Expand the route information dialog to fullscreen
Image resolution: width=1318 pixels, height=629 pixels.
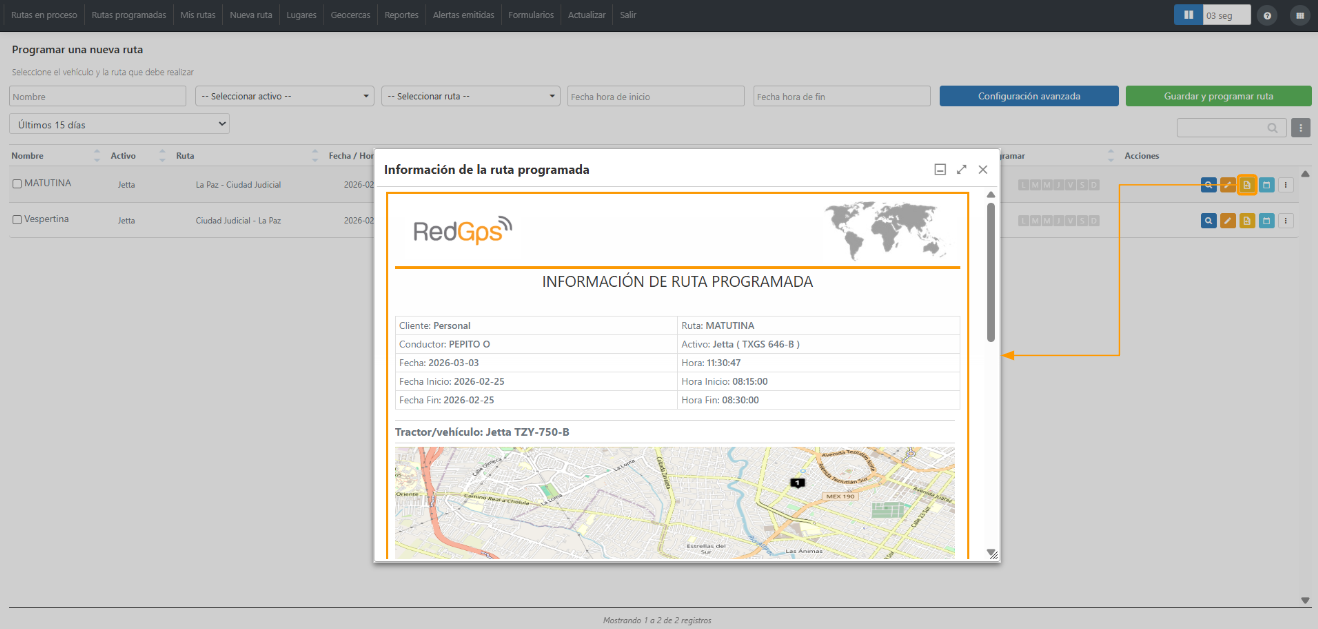pyautogui.click(x=962, y=170)
